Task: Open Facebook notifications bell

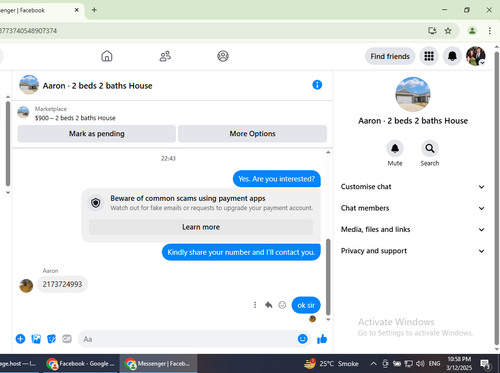Action: 452,56
